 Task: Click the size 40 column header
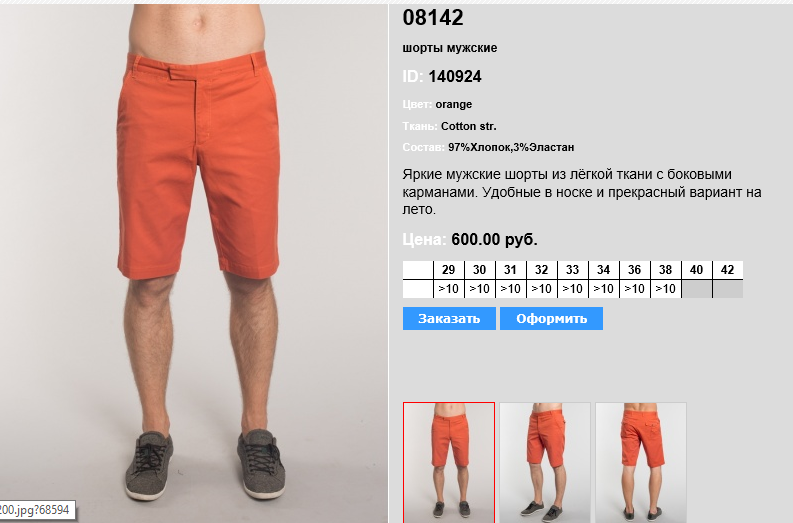696,270
